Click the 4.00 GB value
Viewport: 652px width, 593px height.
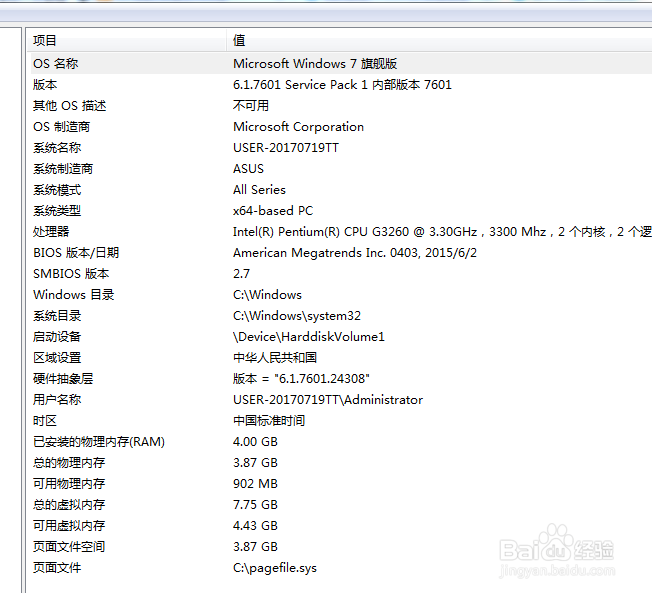point(255,442)
